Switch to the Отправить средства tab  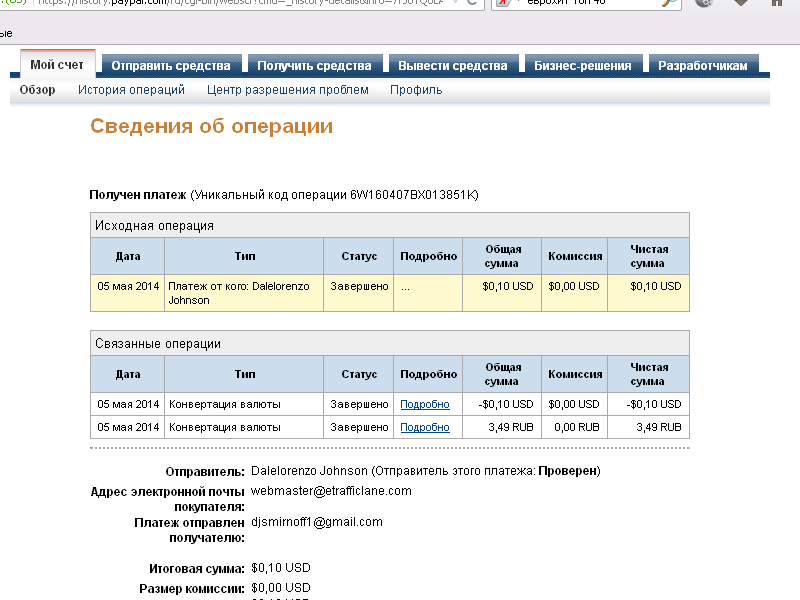pos(171,66)
